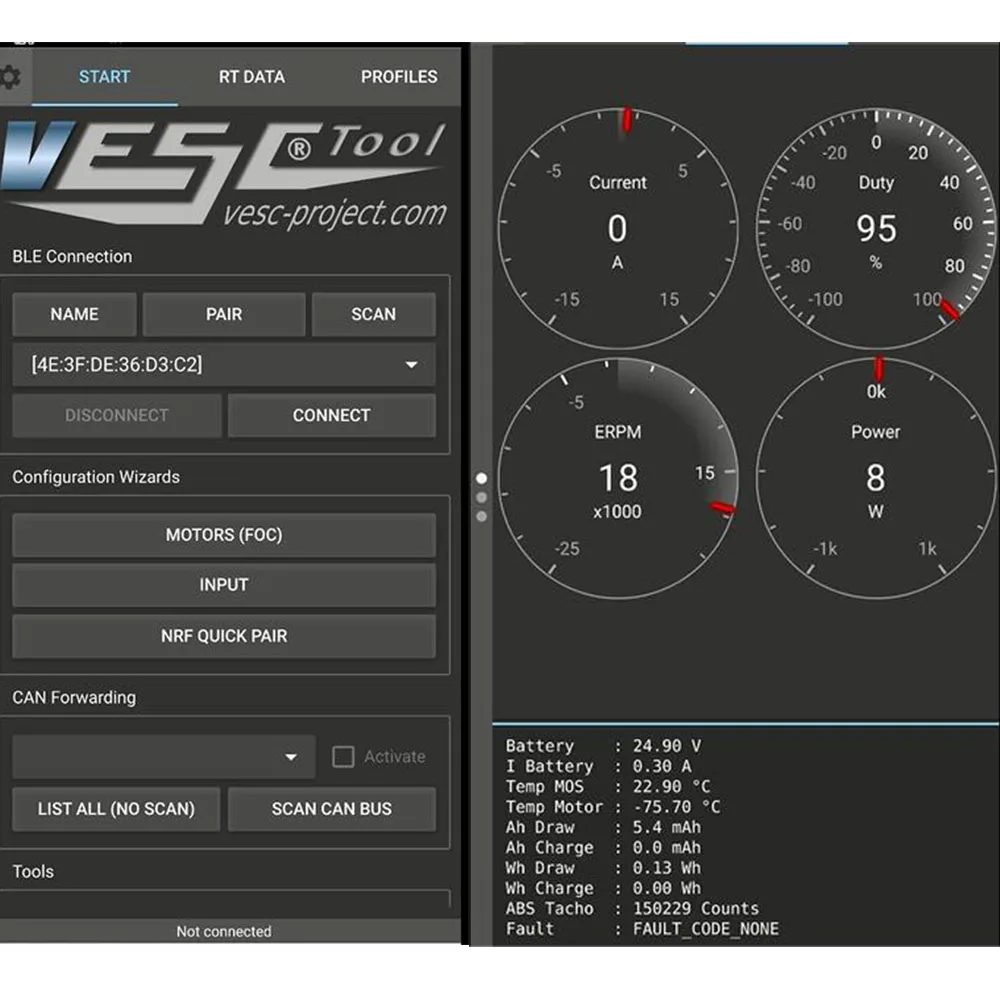
Task: Click the 'Battery : 24.90 V' line
Action: [x=603, y=746]
